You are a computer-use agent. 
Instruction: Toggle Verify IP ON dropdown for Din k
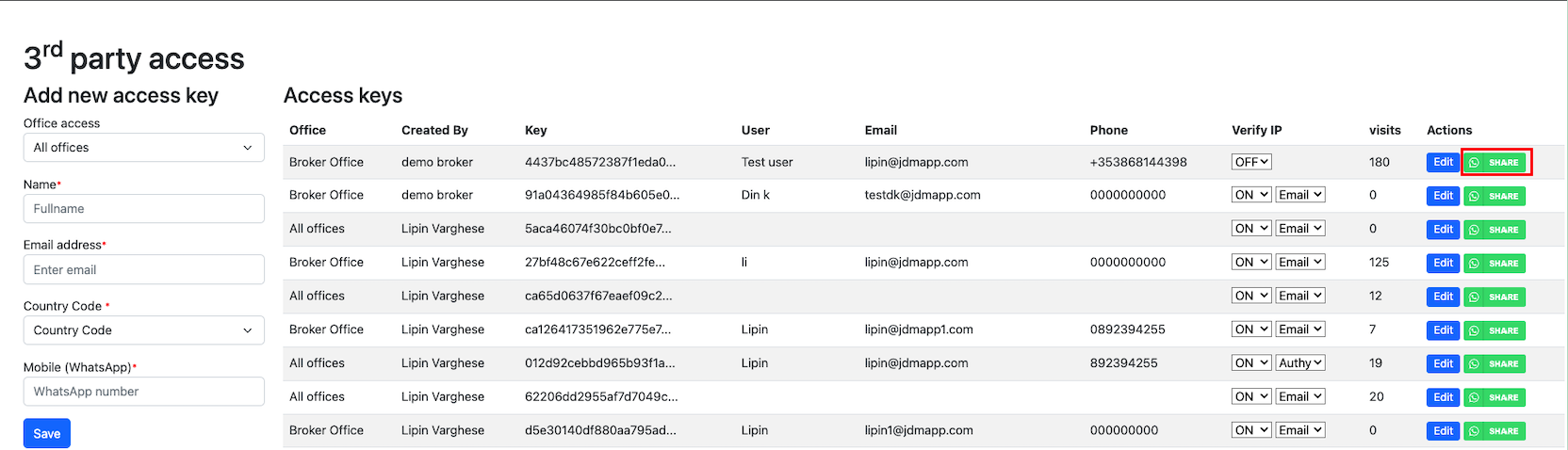coord(1251,195)
